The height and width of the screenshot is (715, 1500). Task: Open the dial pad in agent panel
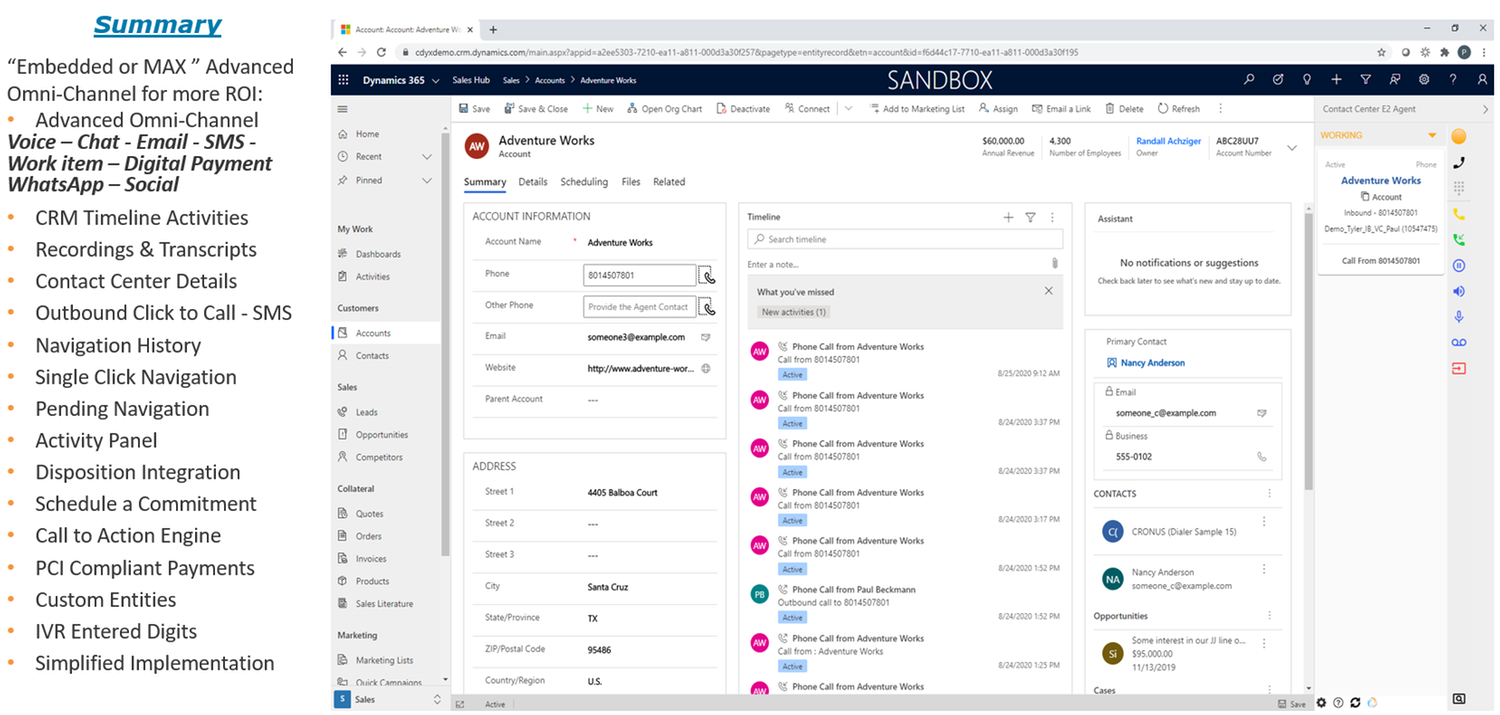[x=1459, y=187]
